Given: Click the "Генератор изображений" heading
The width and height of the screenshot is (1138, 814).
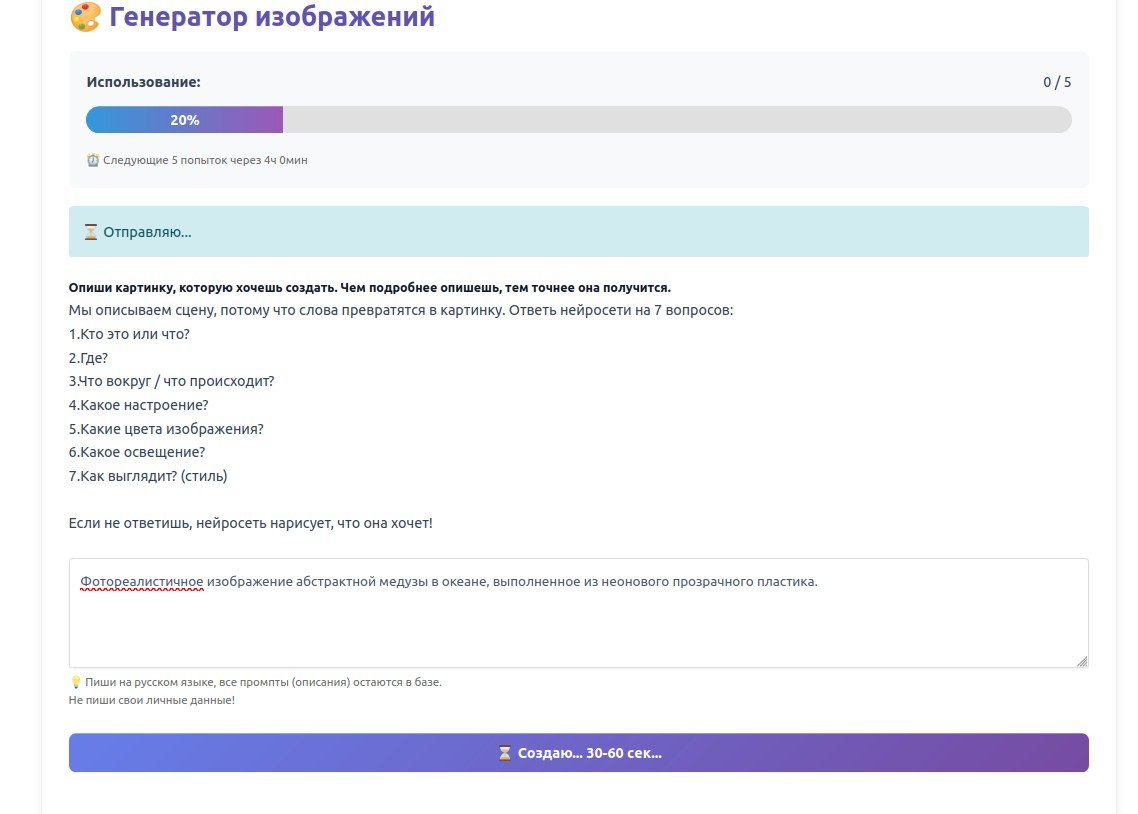Looking at the screenshot, I should click(272, 17).
